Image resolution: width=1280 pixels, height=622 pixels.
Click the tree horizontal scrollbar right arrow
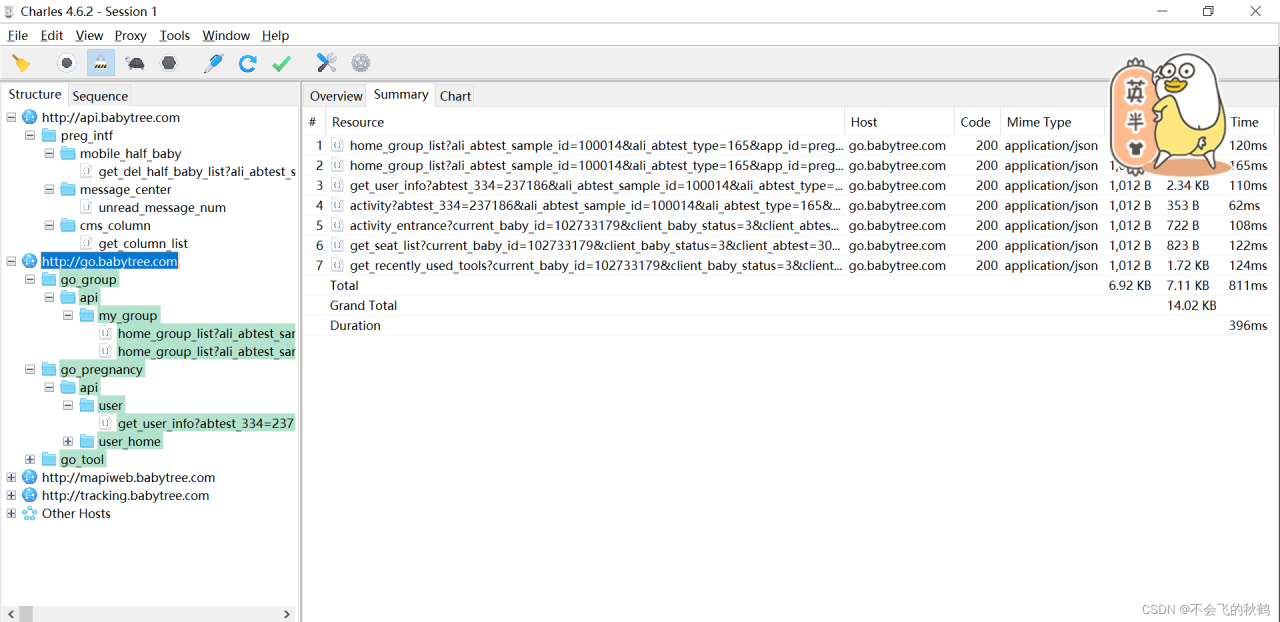coord(286,613)
